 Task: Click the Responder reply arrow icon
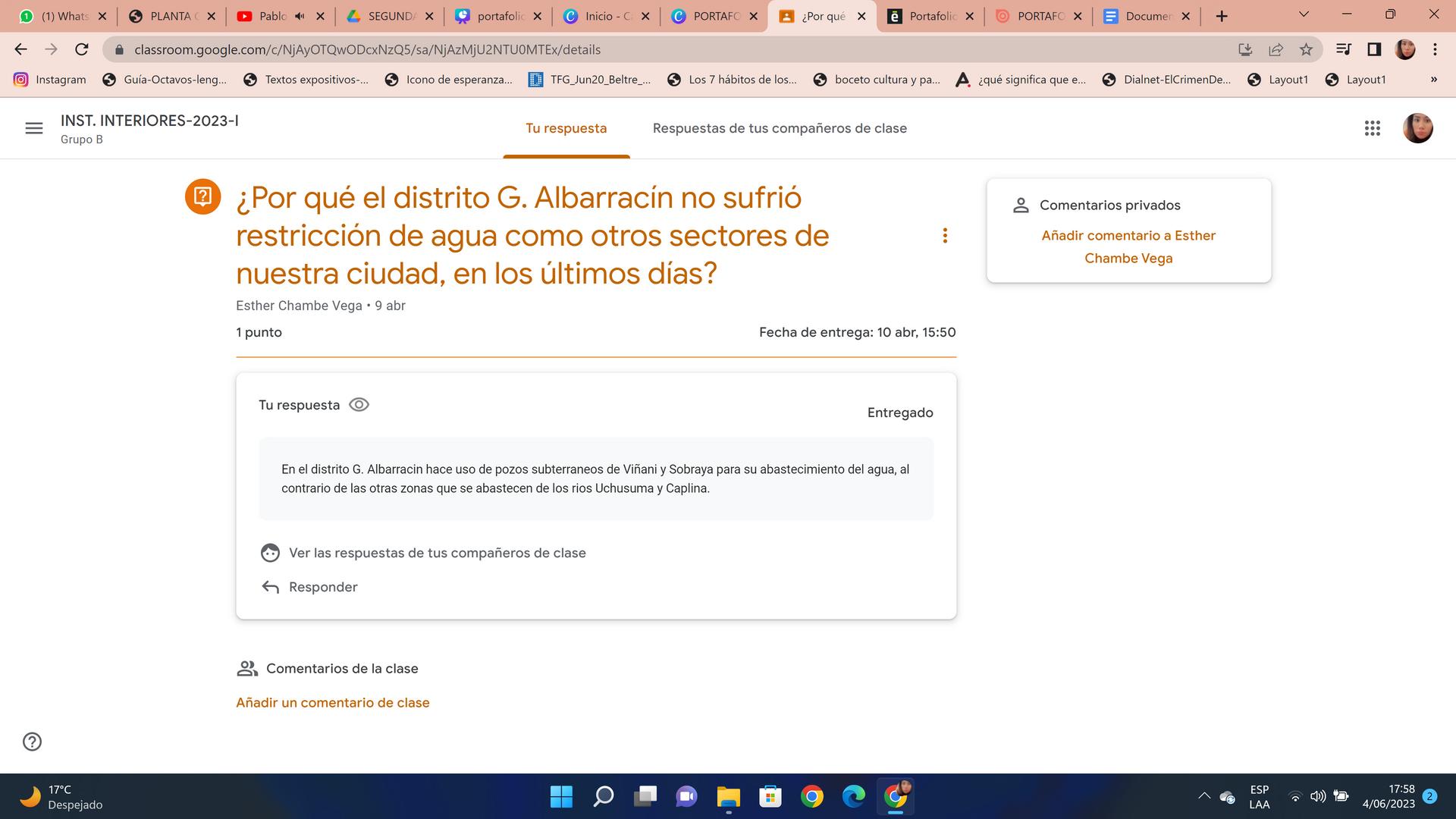coord(271,587)
